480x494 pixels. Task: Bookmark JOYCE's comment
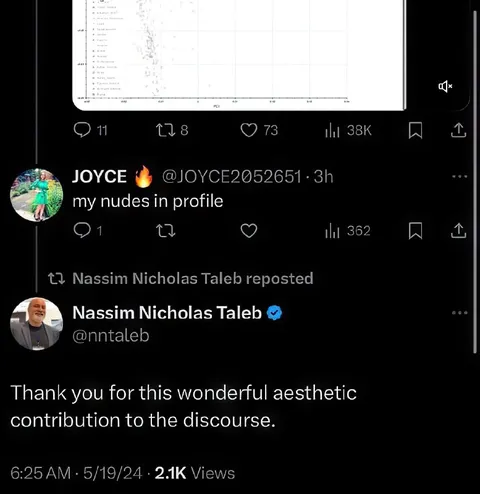coord(415,231)
